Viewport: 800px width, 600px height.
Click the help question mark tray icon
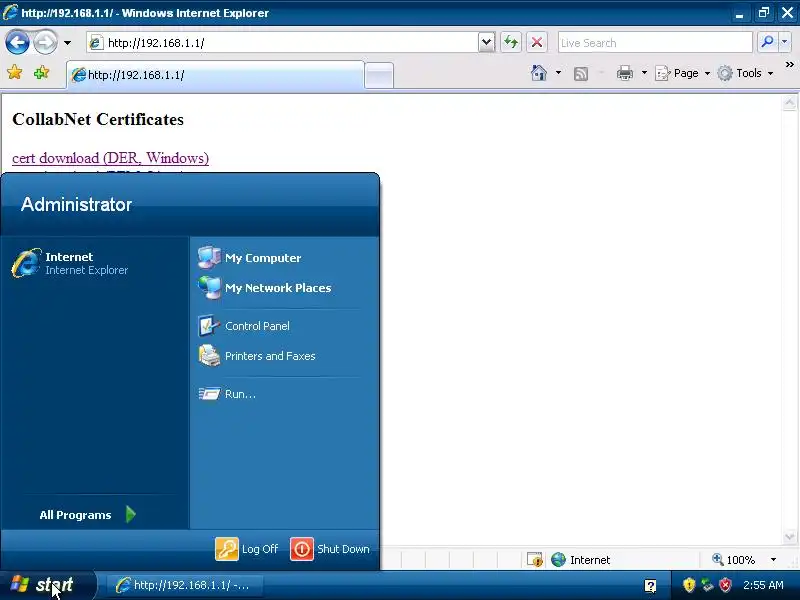(x=651, y=585)
